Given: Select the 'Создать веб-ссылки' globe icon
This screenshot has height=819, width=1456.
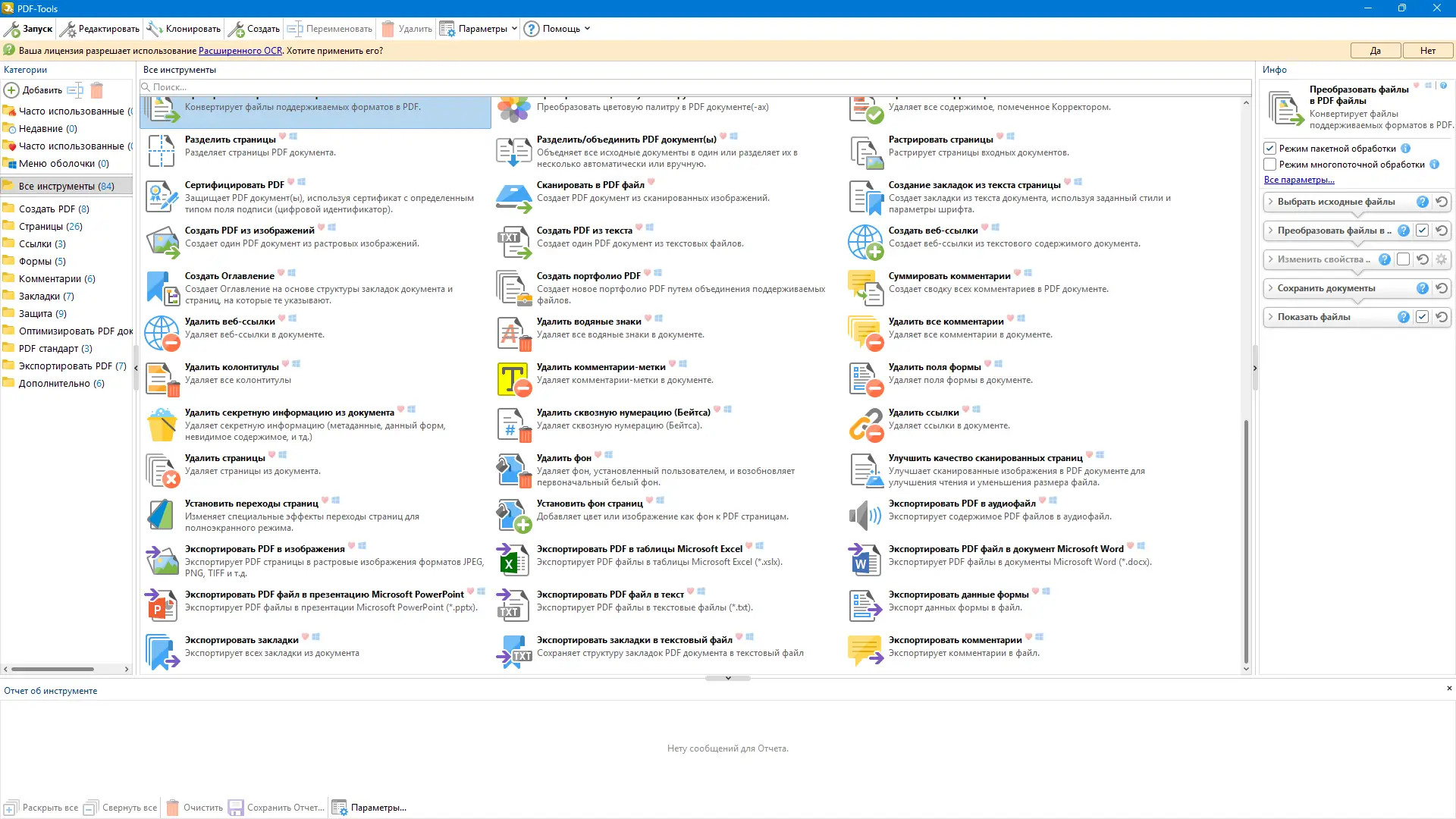Looking at the screenshot, I should coord(865,243).
